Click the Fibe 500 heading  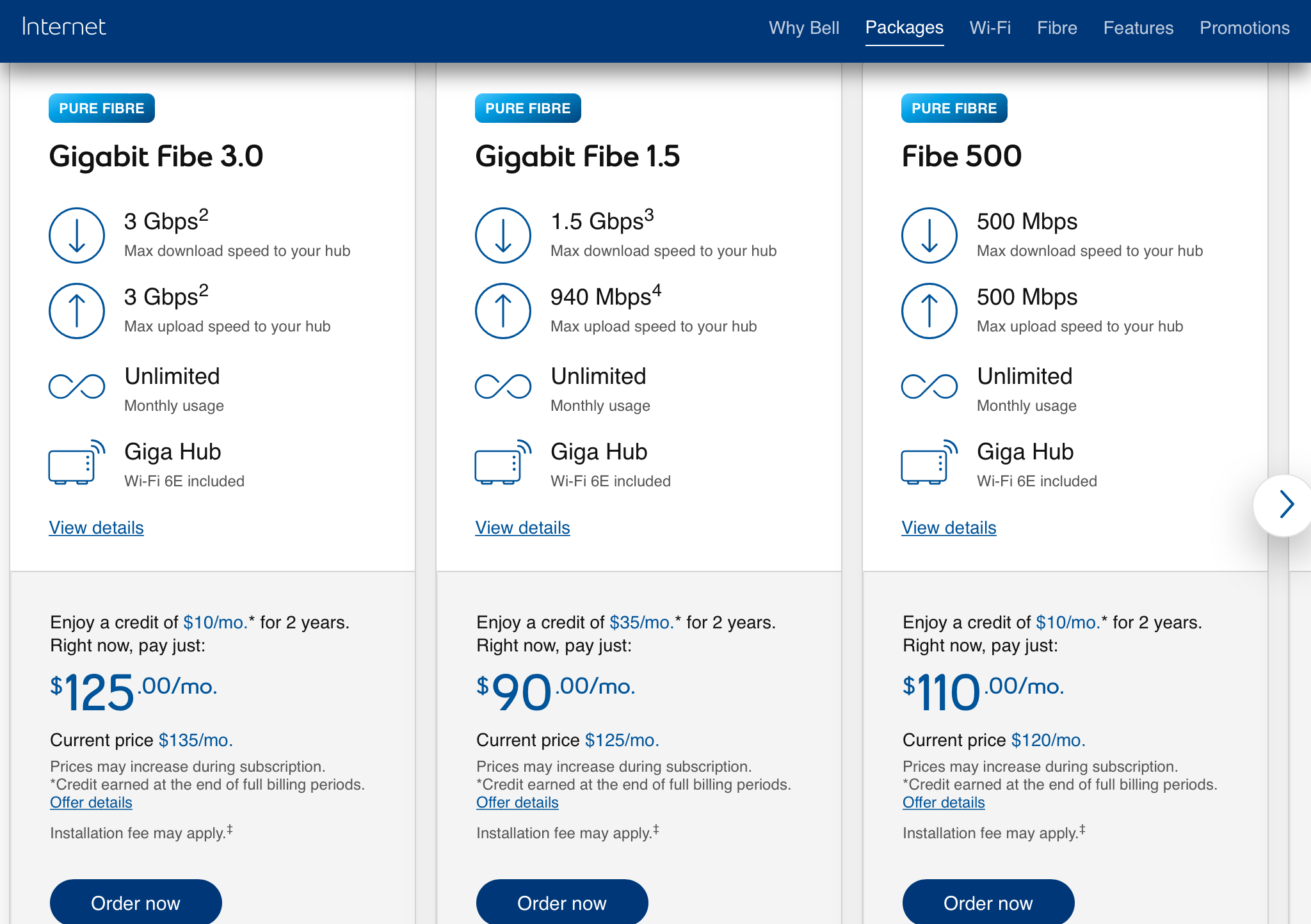click(x=961, y=157)
